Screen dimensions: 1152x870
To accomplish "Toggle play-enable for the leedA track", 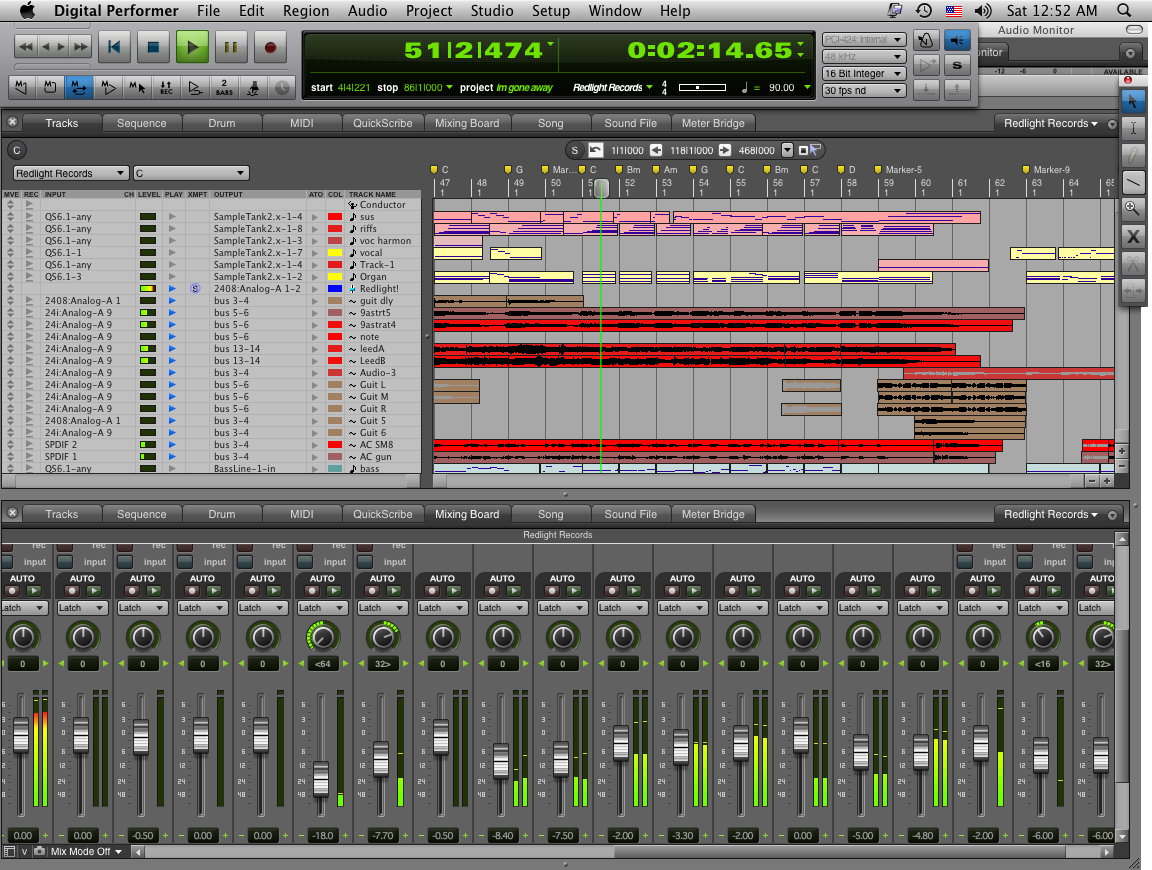I will [172, 349].
